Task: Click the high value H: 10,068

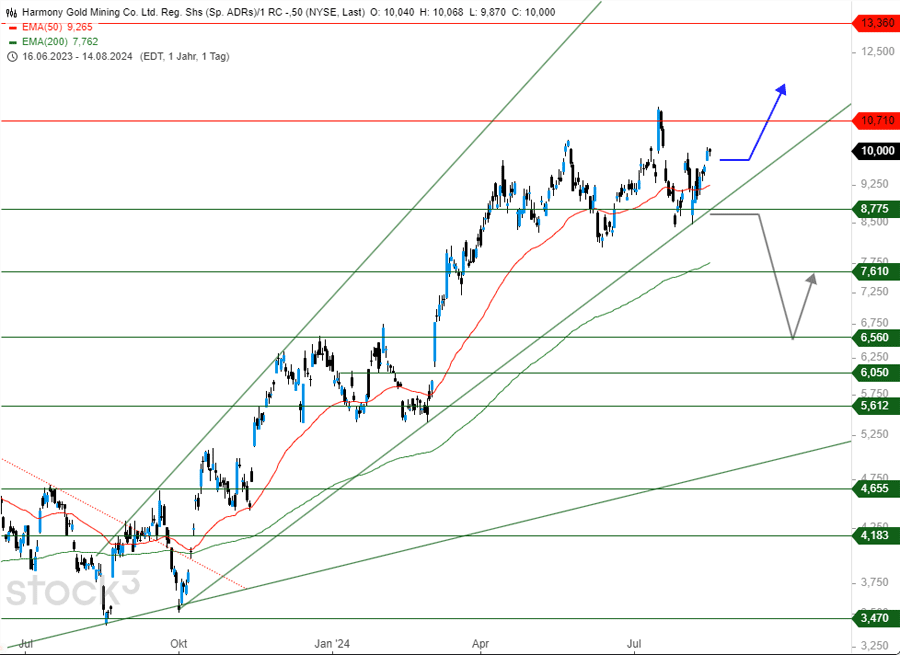Action: tap(443, 12)
